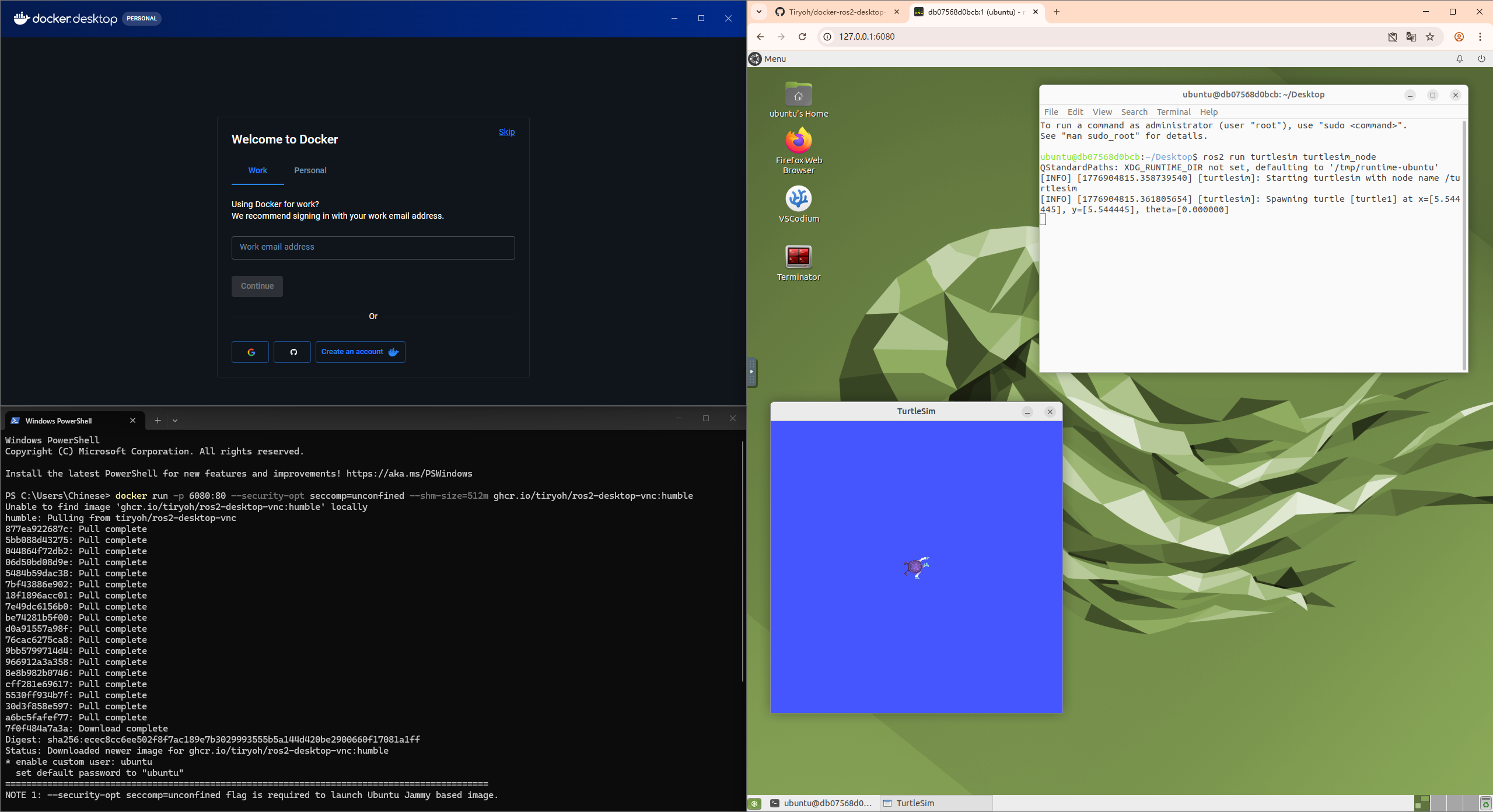Click the power icon in the MATE panel
Viewport: 1493px width, 812px height.
tap(1481, 59)
